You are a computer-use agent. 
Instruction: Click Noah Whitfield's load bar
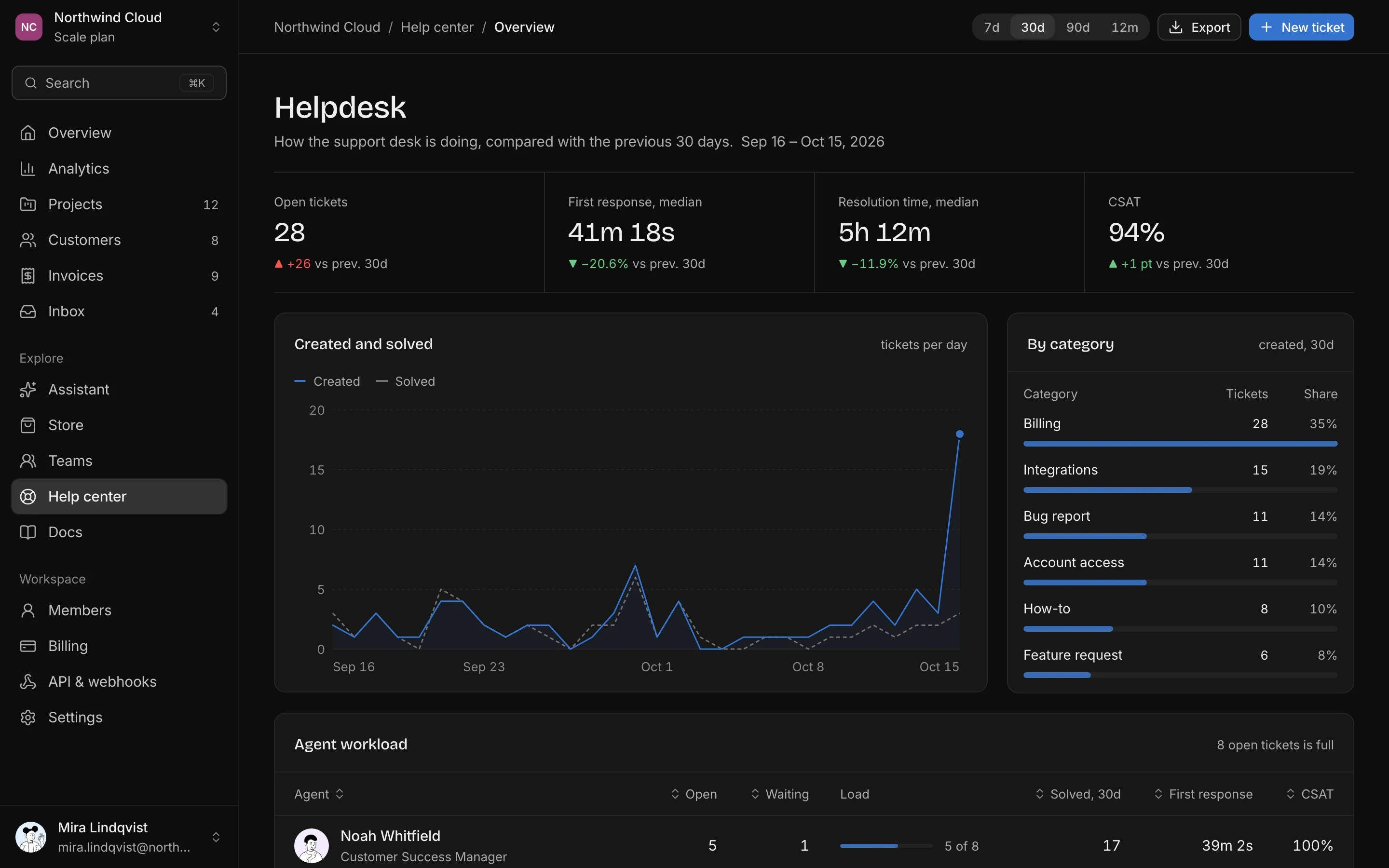click(x=885, y=846)
